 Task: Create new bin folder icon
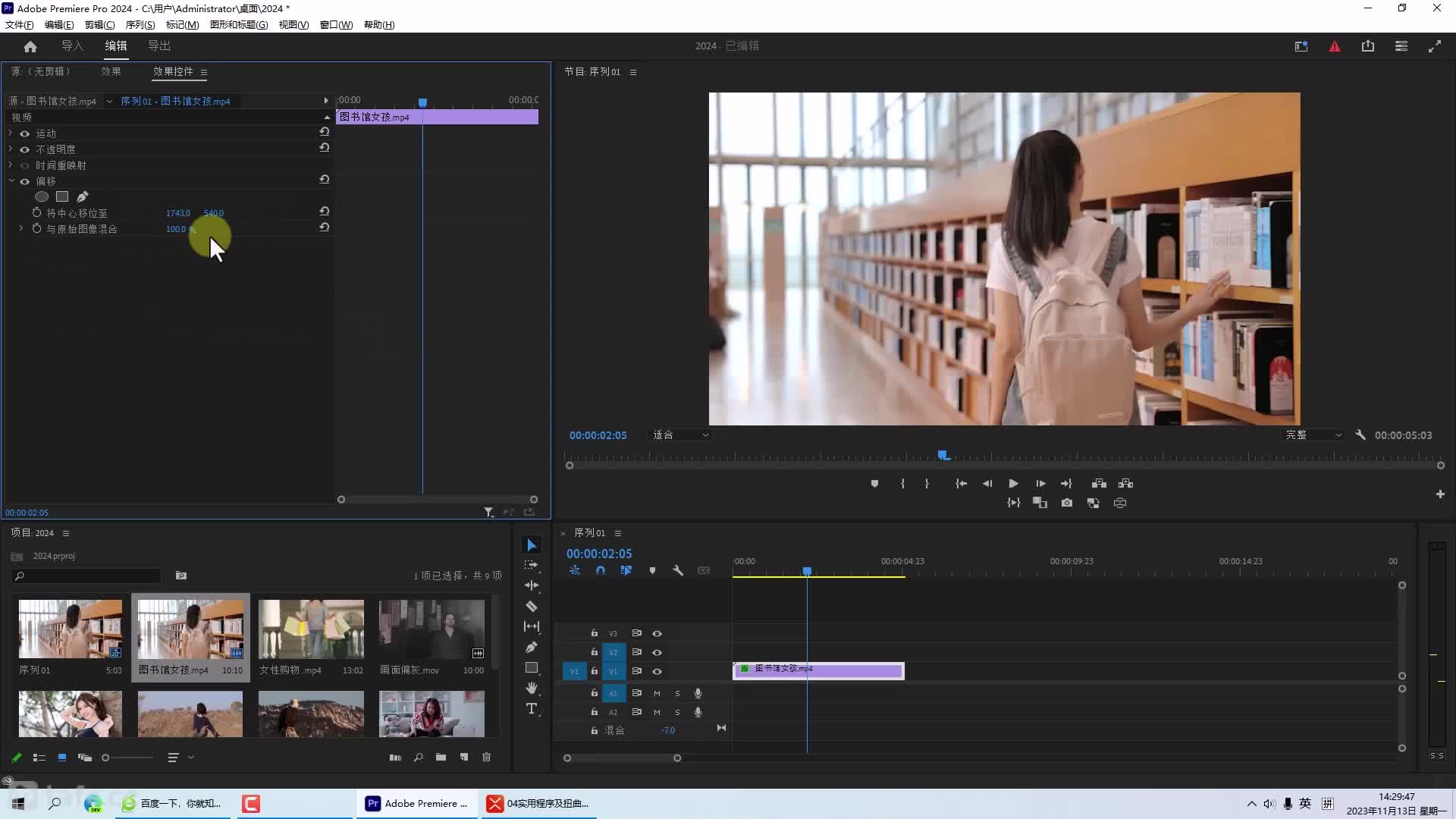point(441,758)
